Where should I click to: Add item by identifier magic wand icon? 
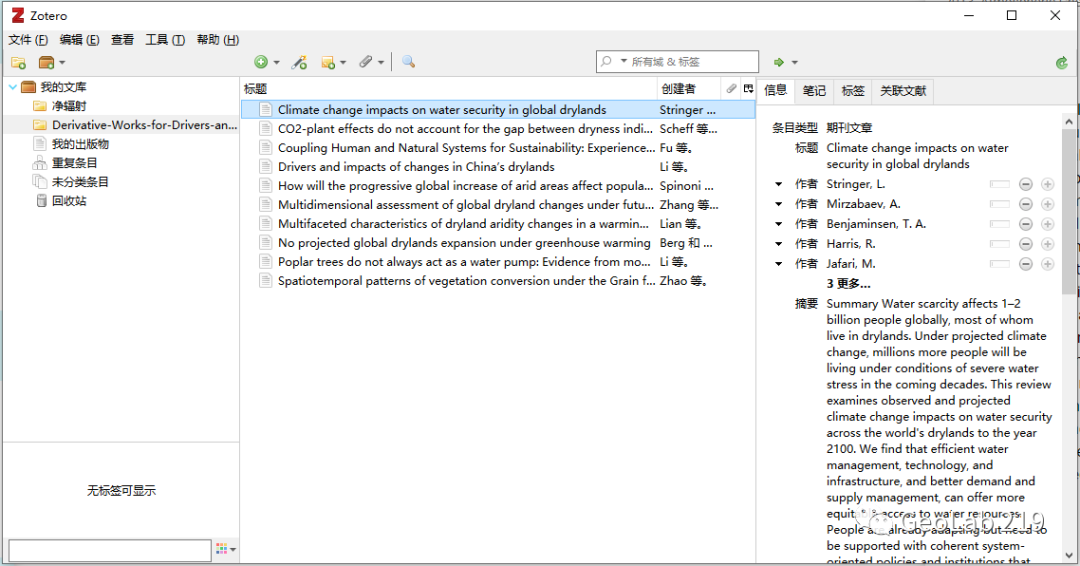[x=299, y=62]
